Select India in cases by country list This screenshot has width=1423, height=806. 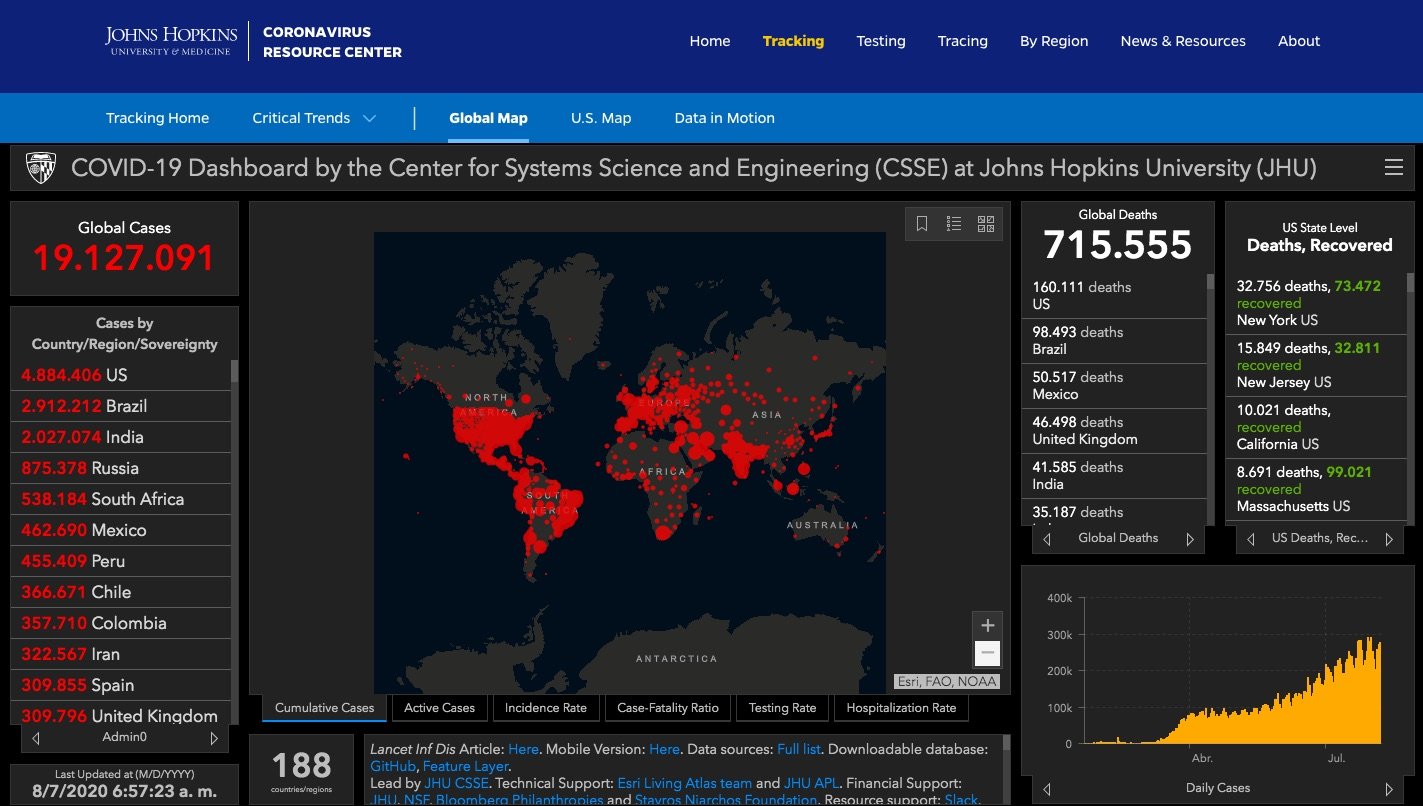pos(121,437)
